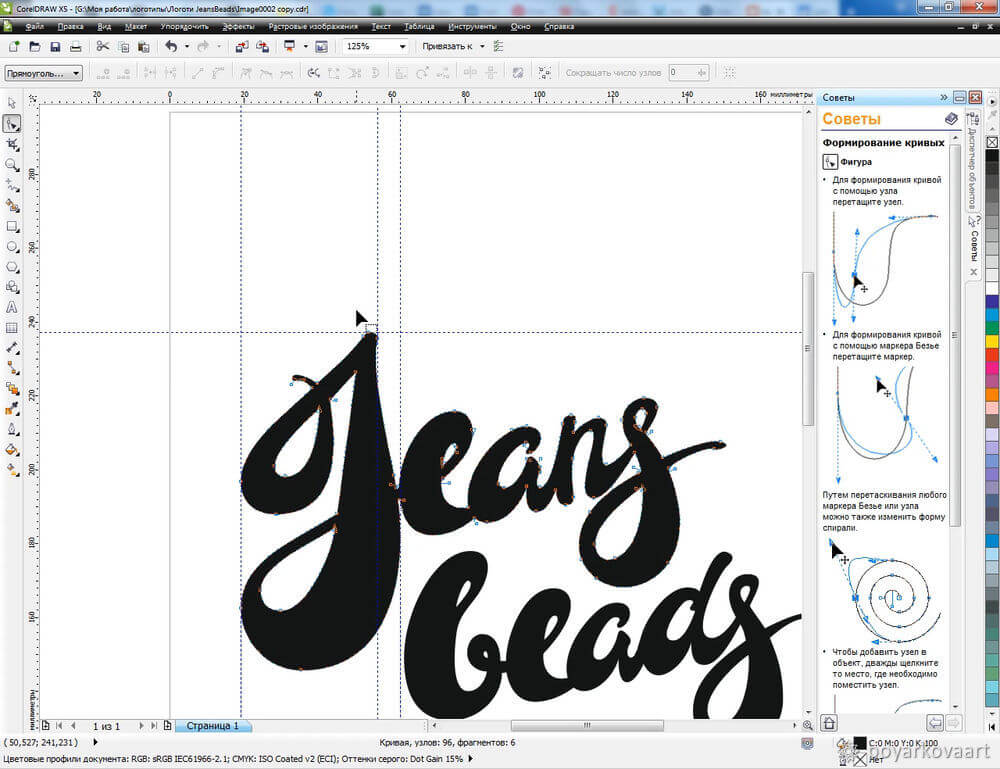Click the Фигура tool icon in Советы
Viewport: 1000px width, 769px height.
[x=830, y=162]
